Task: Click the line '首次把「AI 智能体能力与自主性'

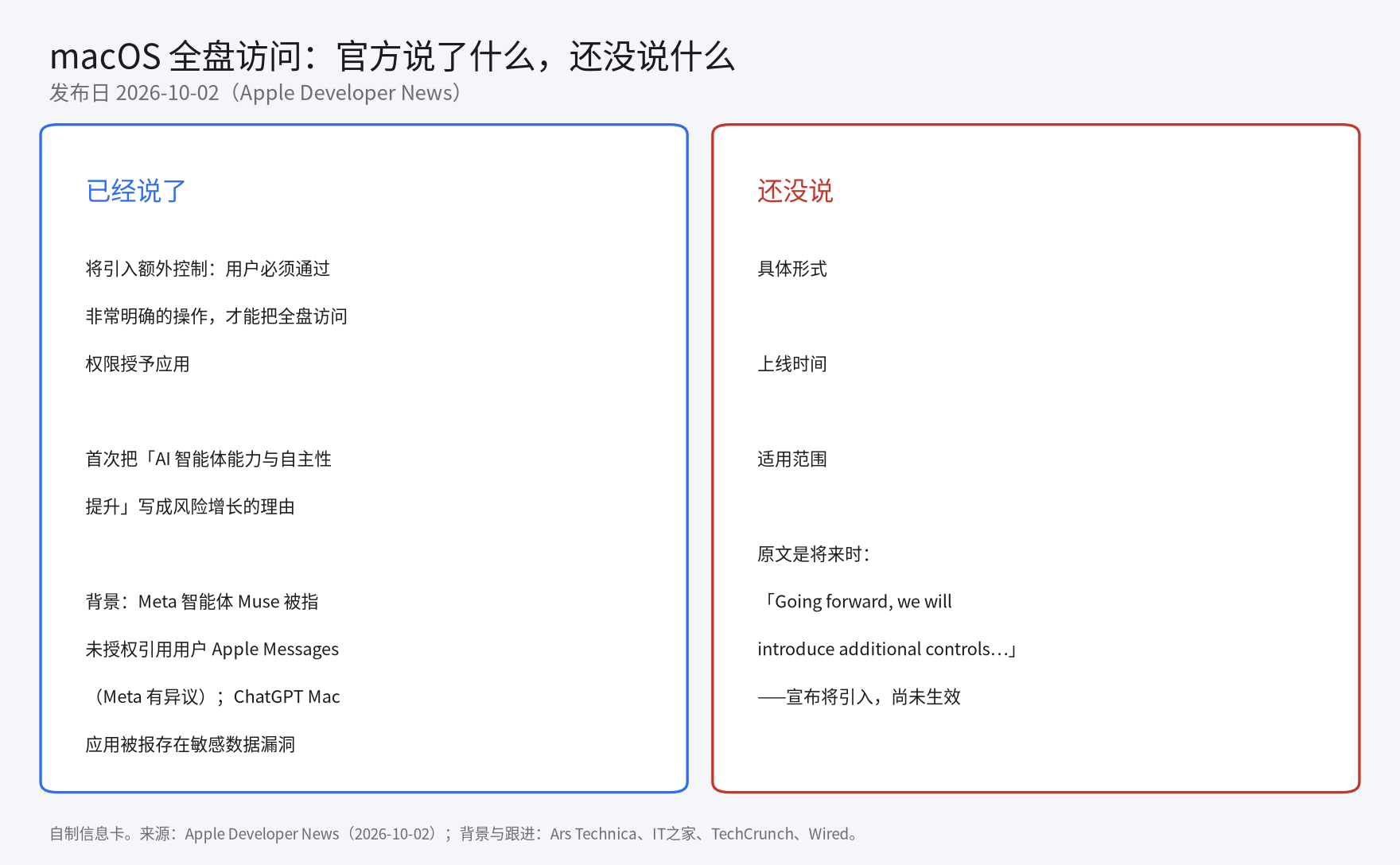Action: [208, 459]
